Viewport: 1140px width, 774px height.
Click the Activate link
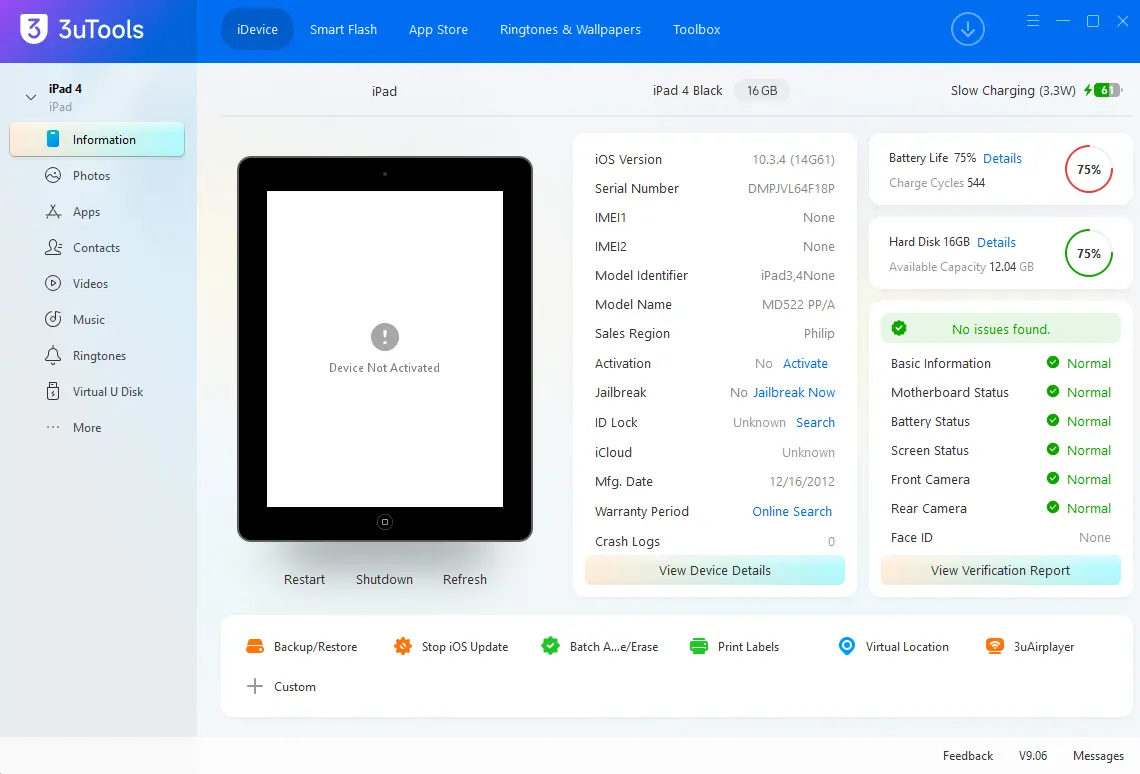(805, 363)
